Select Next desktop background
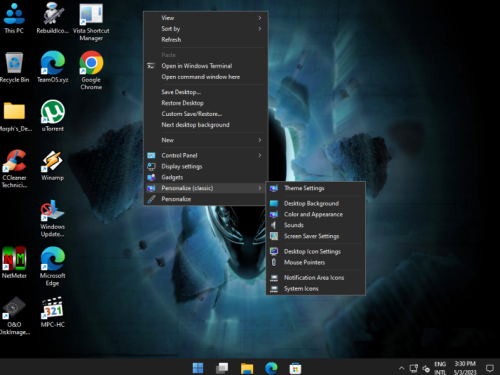 click(206, 125)
